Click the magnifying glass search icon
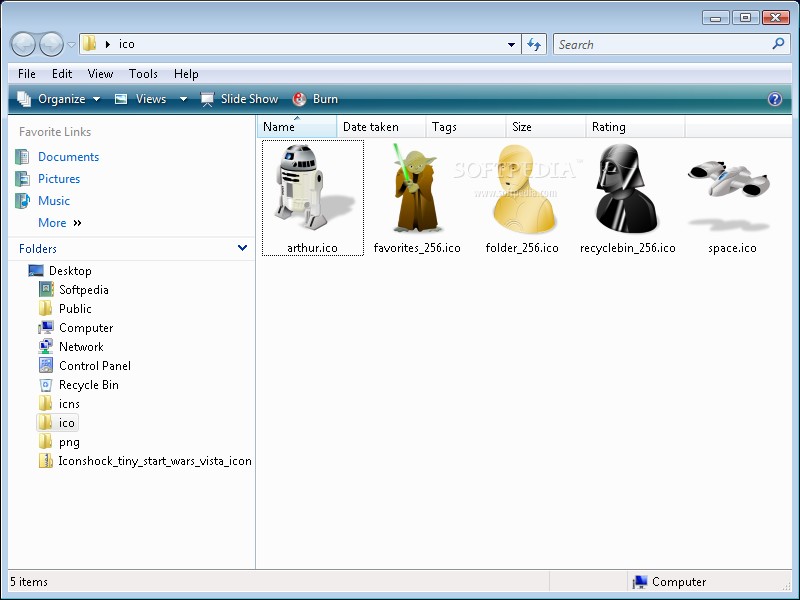Screen dimensions: 800x600 click(x=779, y=44)
